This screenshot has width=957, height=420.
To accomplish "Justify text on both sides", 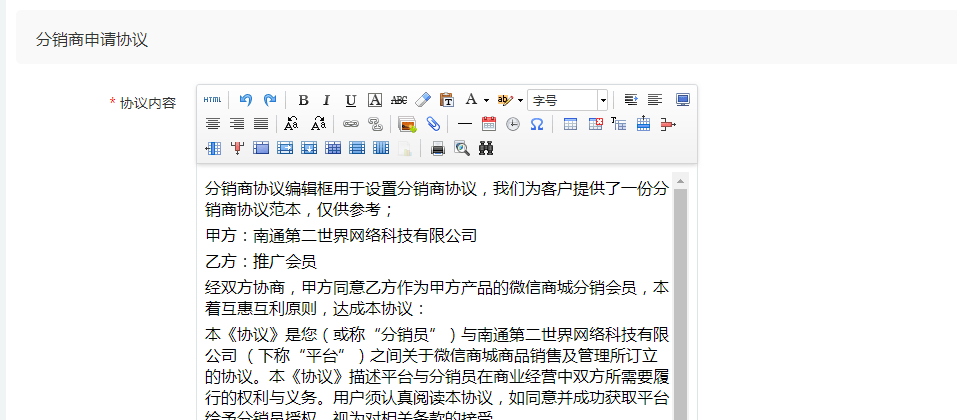I will 261,125.
